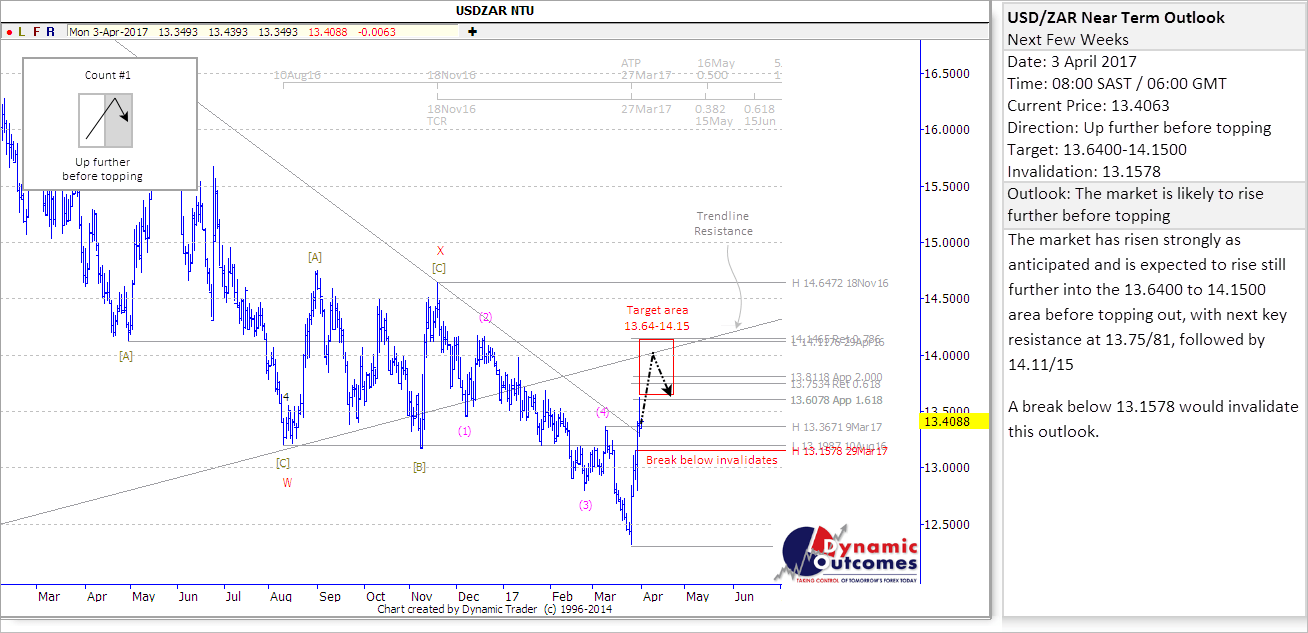This screenshot has width=1308, height=633.
Task: Click the Dynamic Outcomes logo
Action: pos(845,555)
